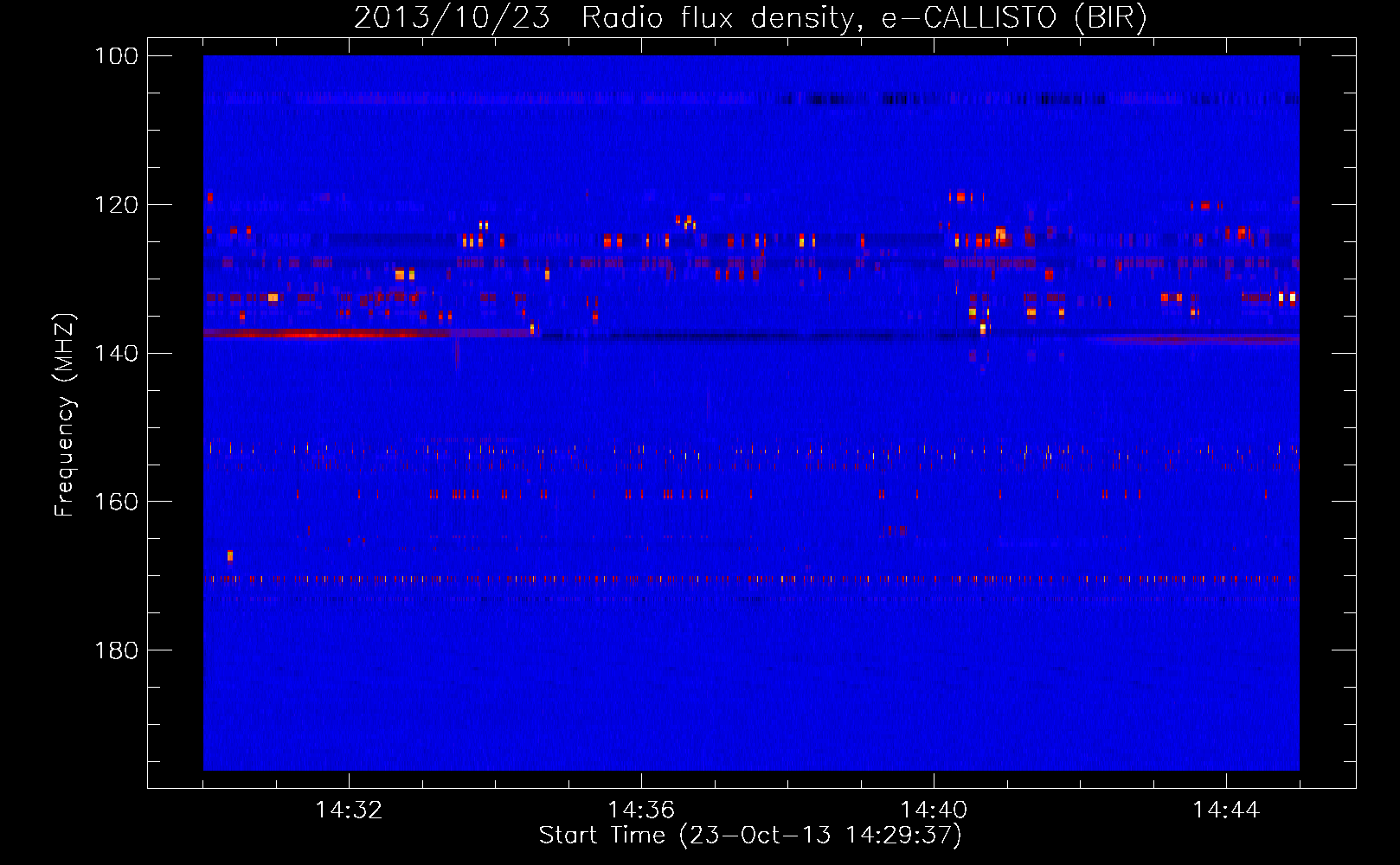Click the 14:32 time tick label
This screenshot has width=1400, height=865.
pos(349,810)
